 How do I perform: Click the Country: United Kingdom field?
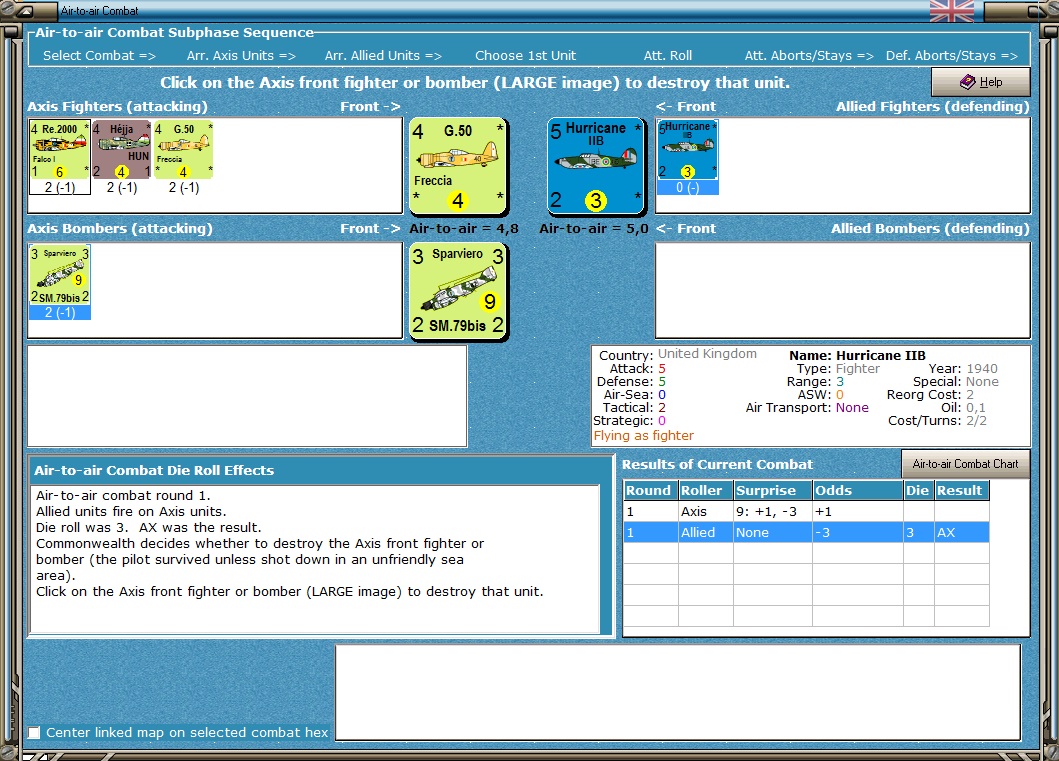(678, 355)
